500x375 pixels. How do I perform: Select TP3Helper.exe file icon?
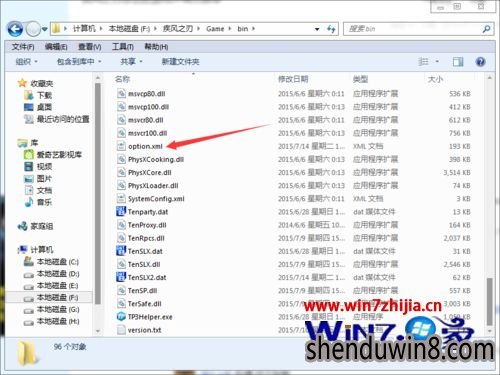(x=121, y=317)
